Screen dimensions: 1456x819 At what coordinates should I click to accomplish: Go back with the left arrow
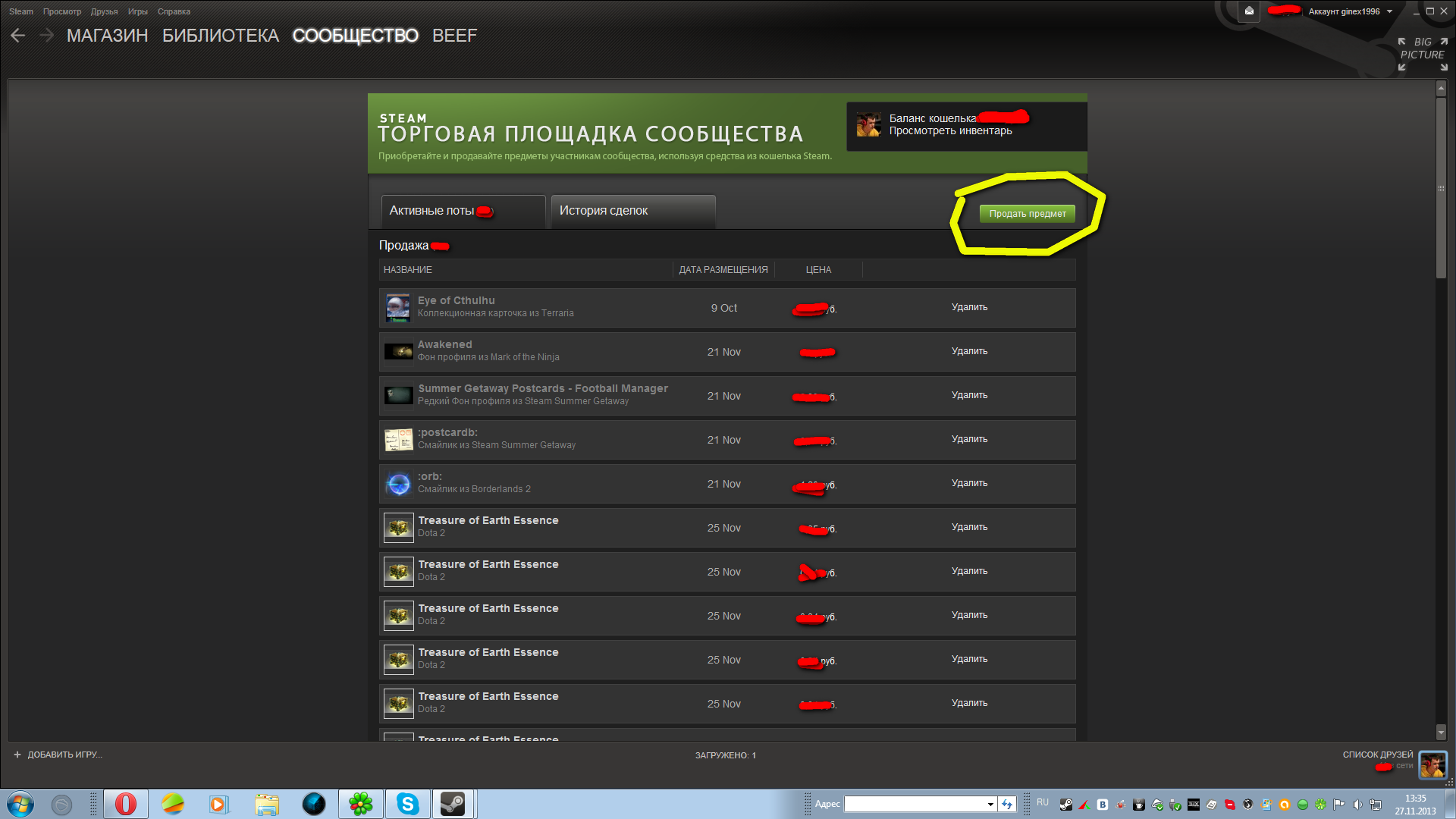(x=18, y=36)
